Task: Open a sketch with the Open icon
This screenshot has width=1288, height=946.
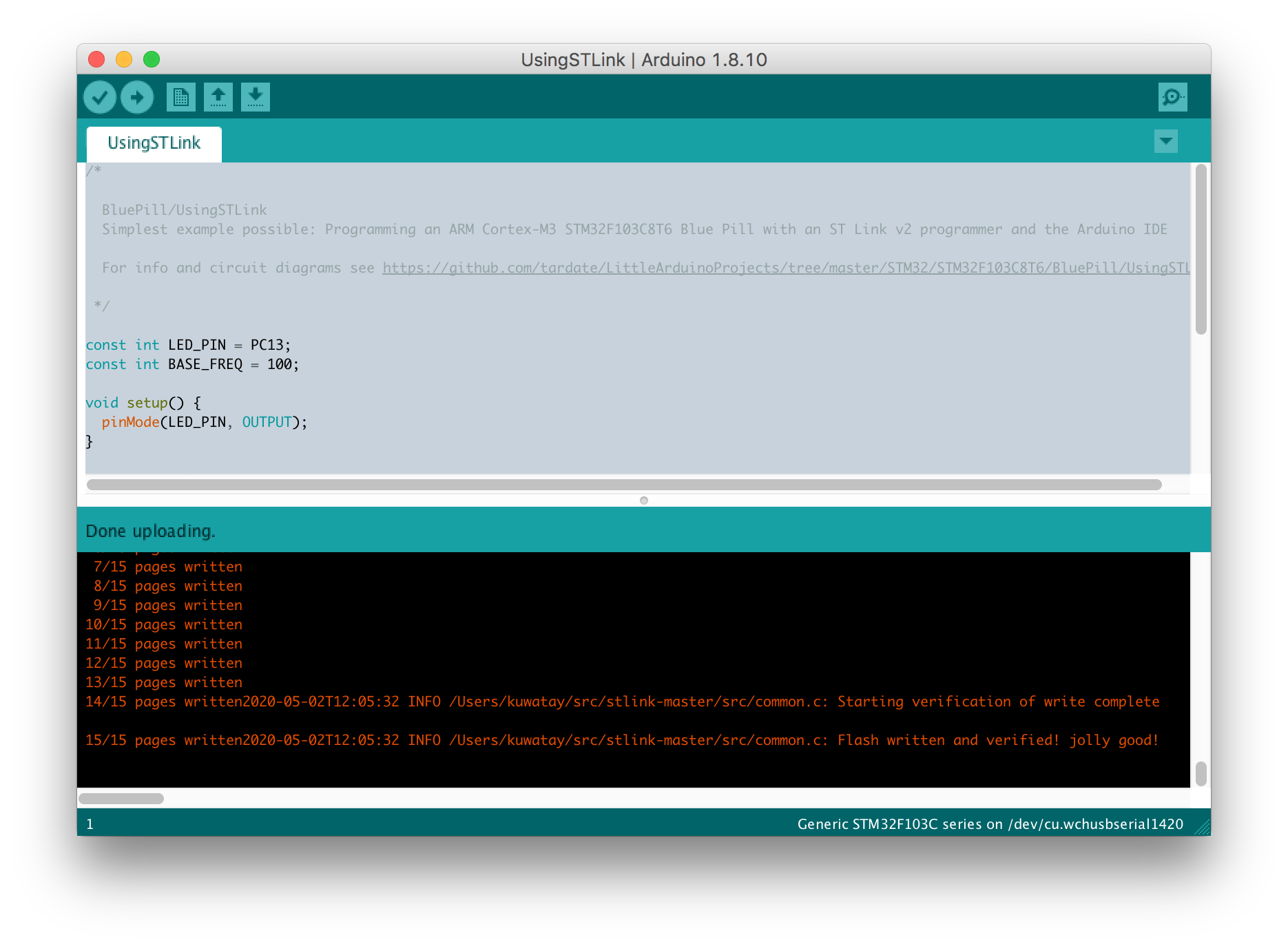Action: pyautogui.click(x=218, y=97)
